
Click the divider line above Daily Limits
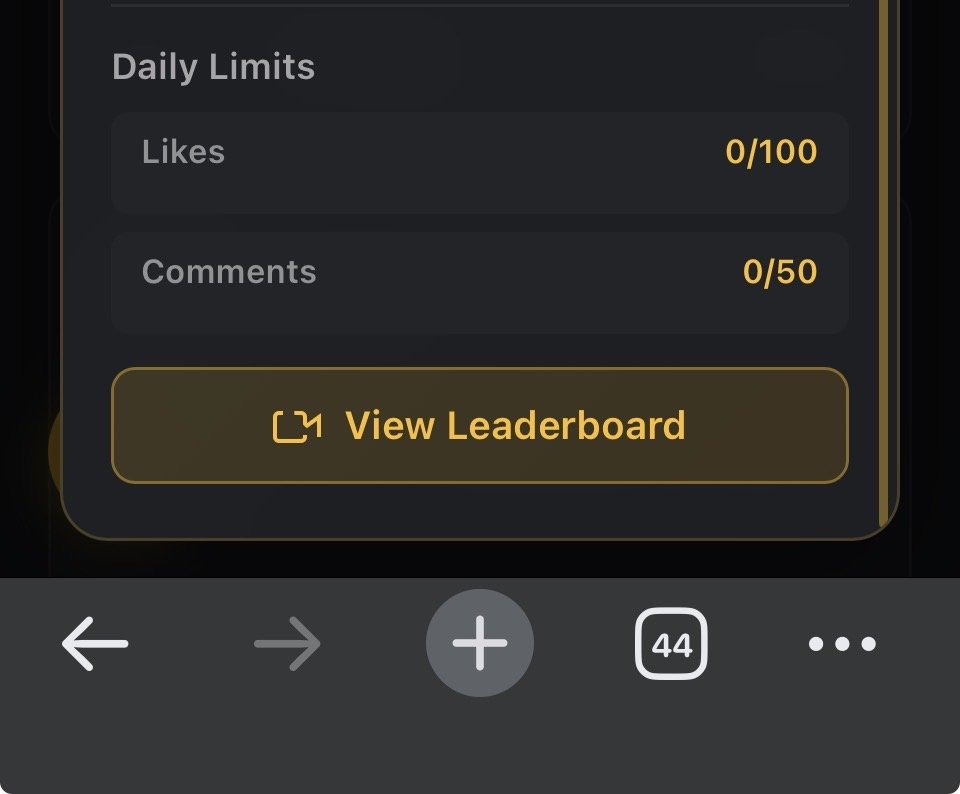point(480,5)
